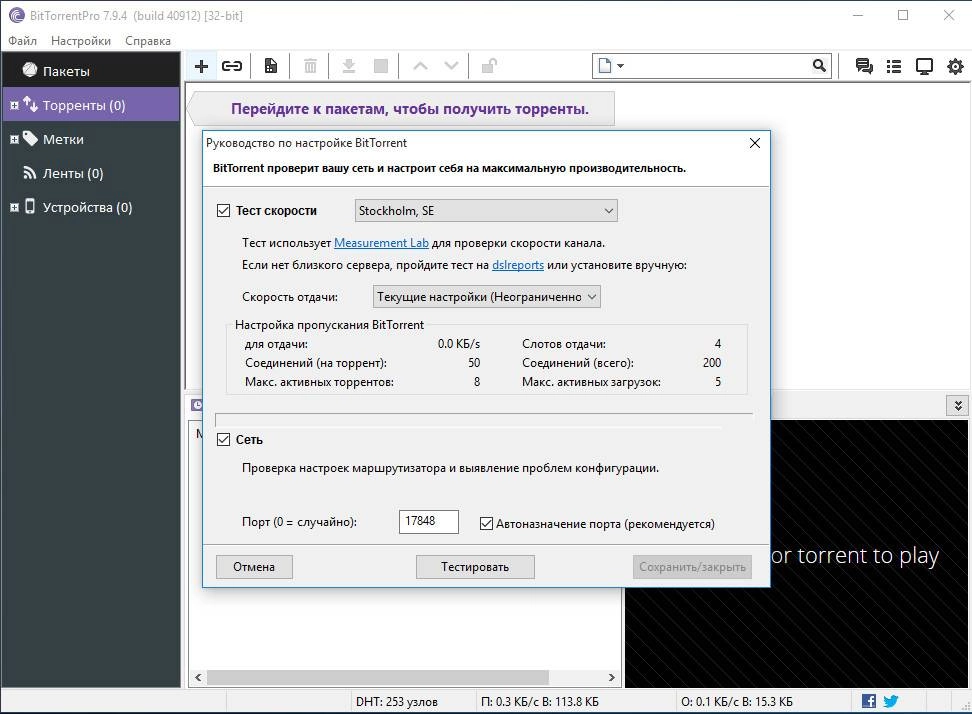The image size is (972, 714).
Task: Run search with magnifier icon
Action: coord(819,66)
